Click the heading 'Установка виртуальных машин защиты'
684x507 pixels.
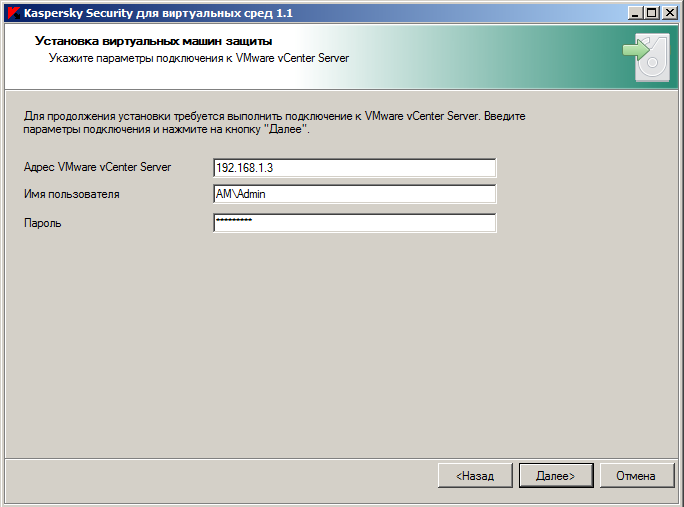pyautogui.click(x=154, y=41)
